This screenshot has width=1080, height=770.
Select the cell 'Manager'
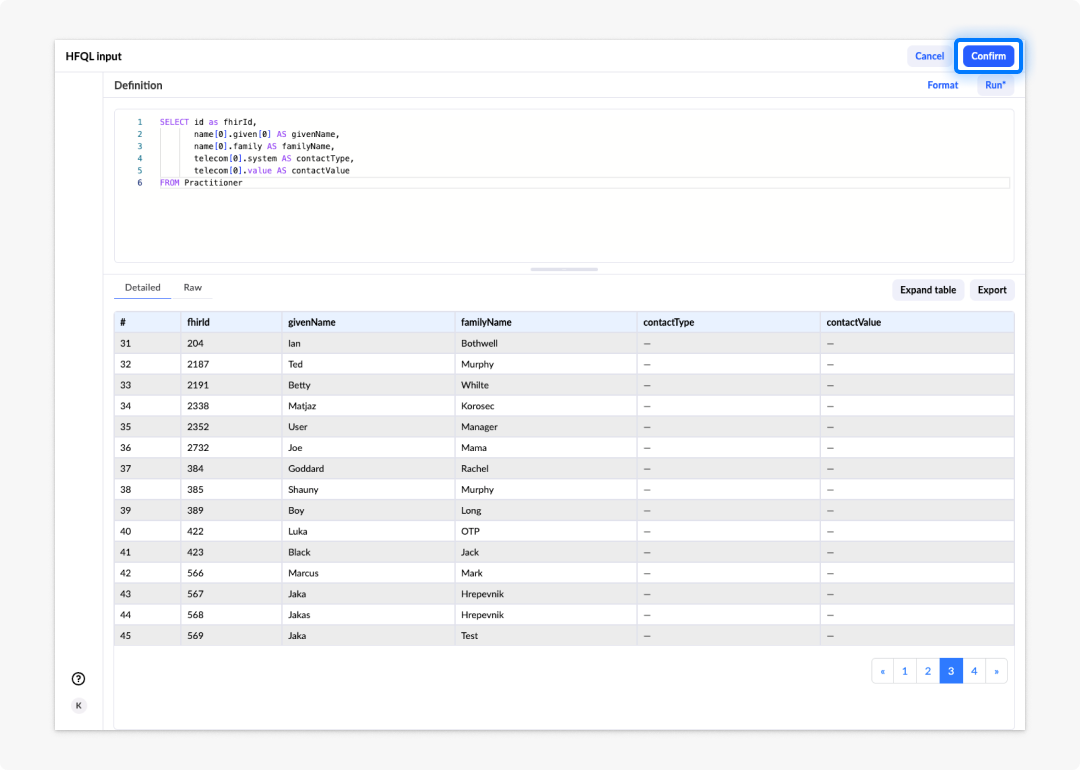point(546,427)
